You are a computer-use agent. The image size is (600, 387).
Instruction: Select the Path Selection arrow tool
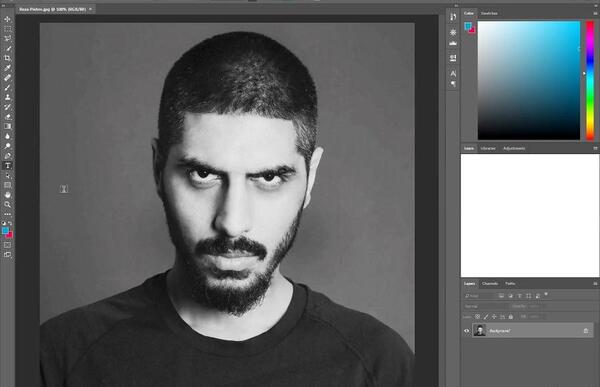tap(8, 175)
